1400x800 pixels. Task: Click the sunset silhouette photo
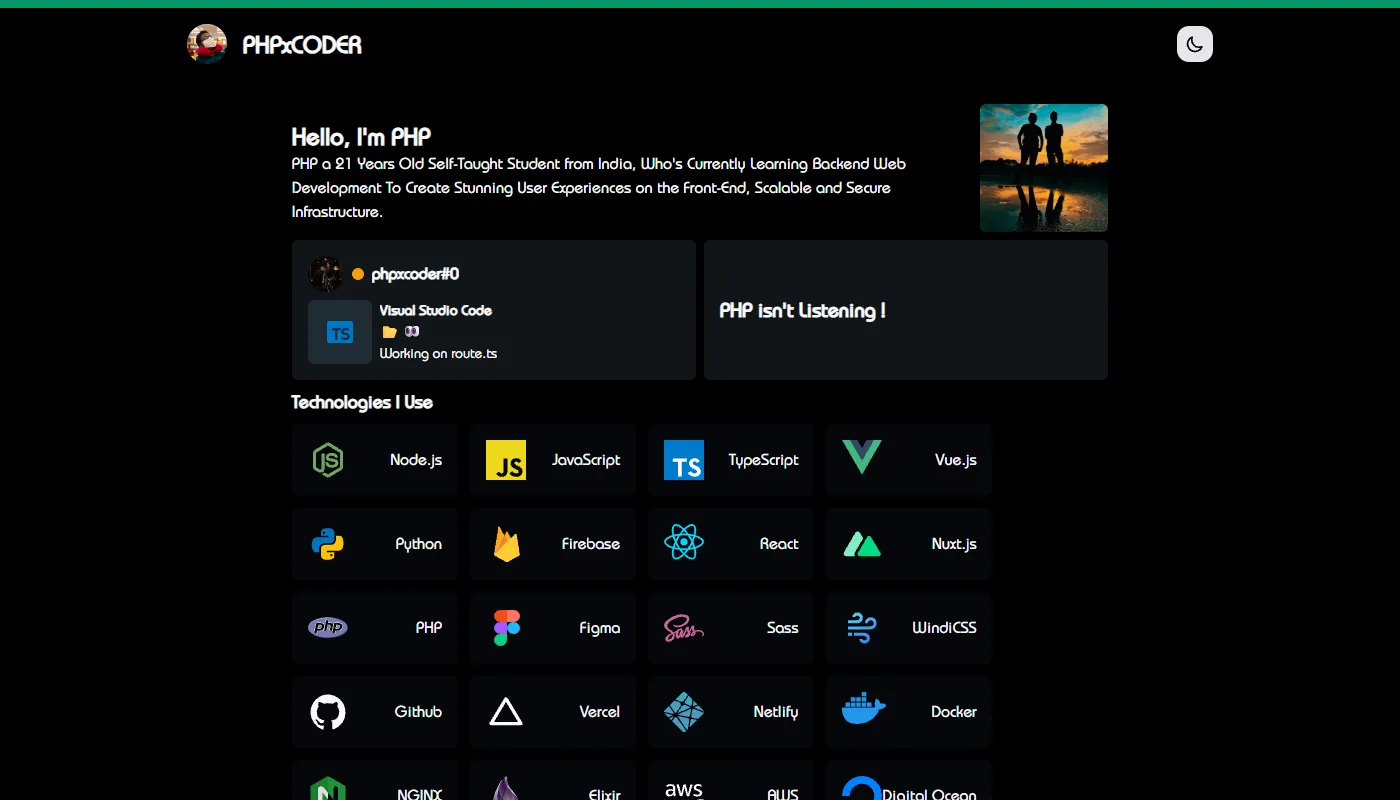tap(1044, 168)
